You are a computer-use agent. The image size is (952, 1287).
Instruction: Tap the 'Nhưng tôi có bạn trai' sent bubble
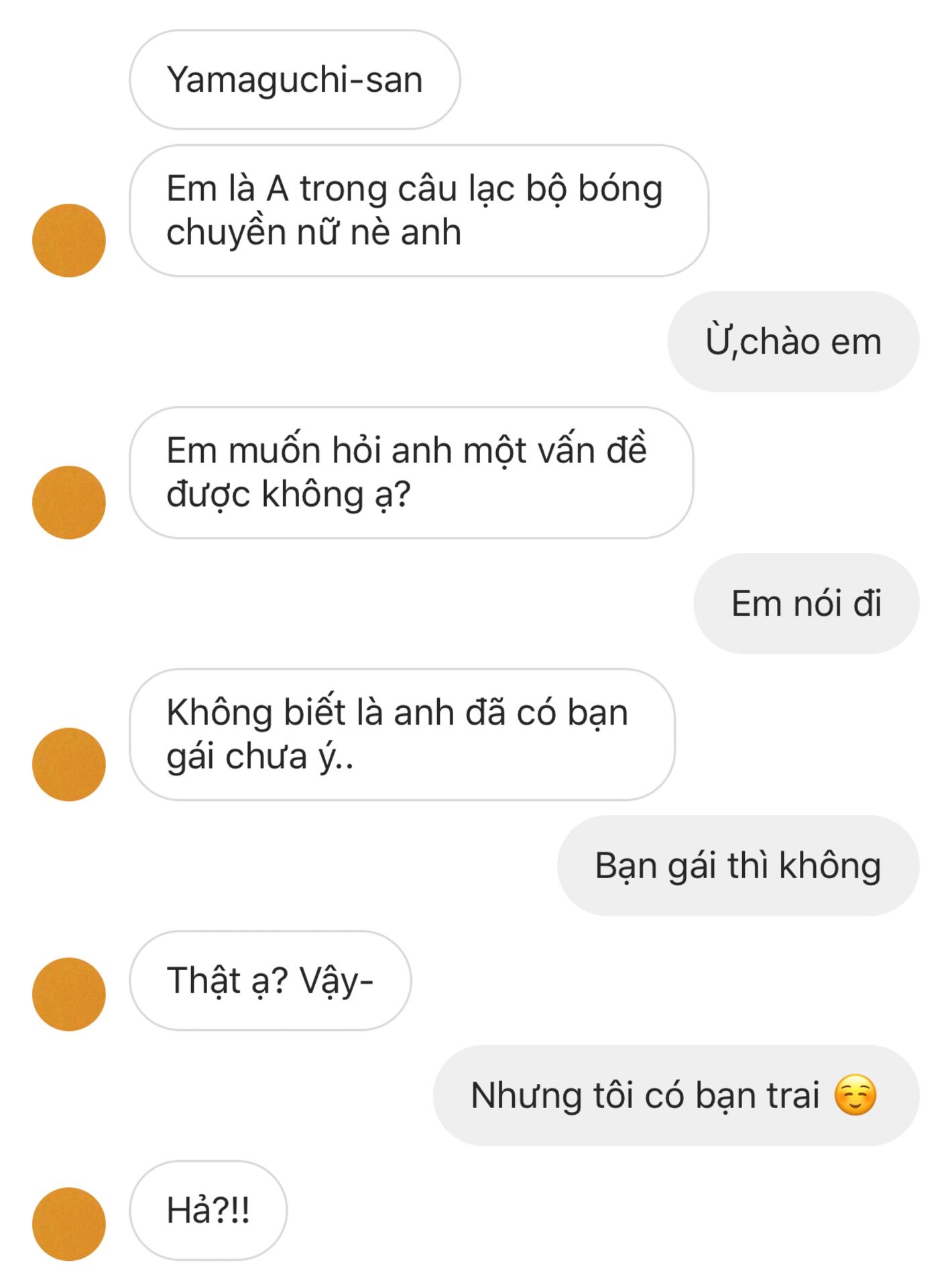coord(676,1095)
